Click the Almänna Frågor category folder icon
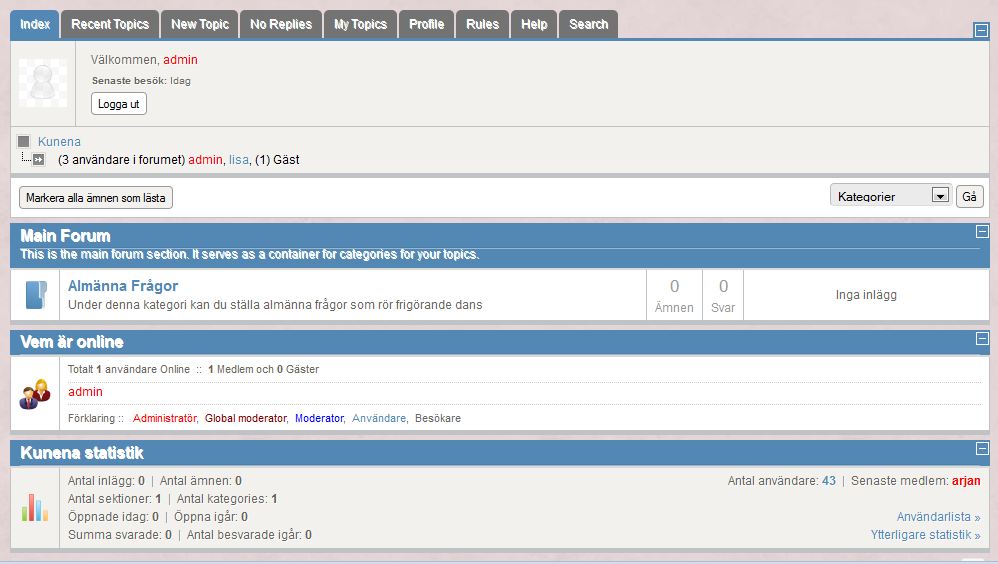The image size is (998, 564). tap(35, 295)
